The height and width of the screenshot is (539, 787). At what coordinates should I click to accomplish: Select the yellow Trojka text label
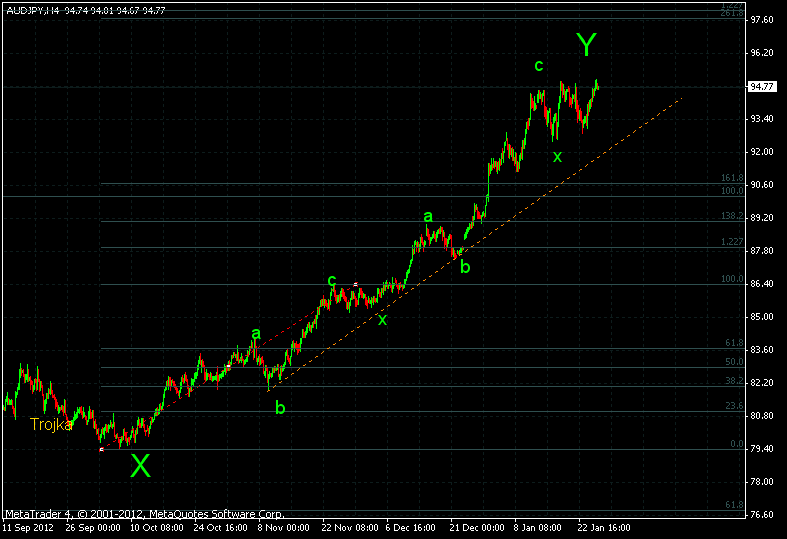(x=51, y=425)
